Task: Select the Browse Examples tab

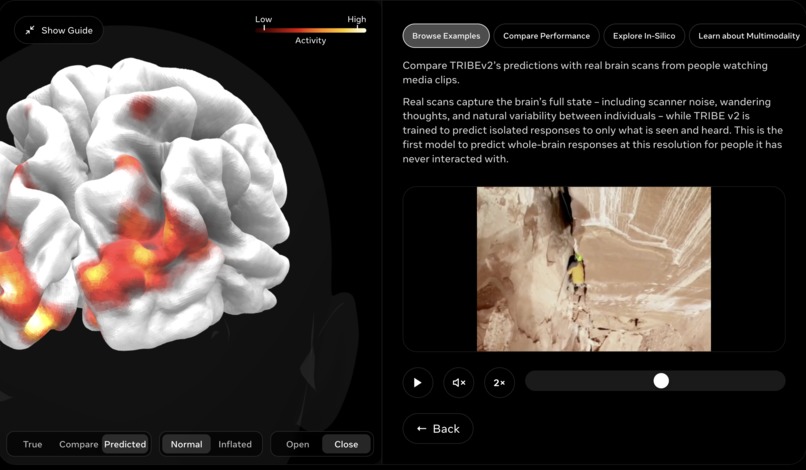Action: coord(446,36)
